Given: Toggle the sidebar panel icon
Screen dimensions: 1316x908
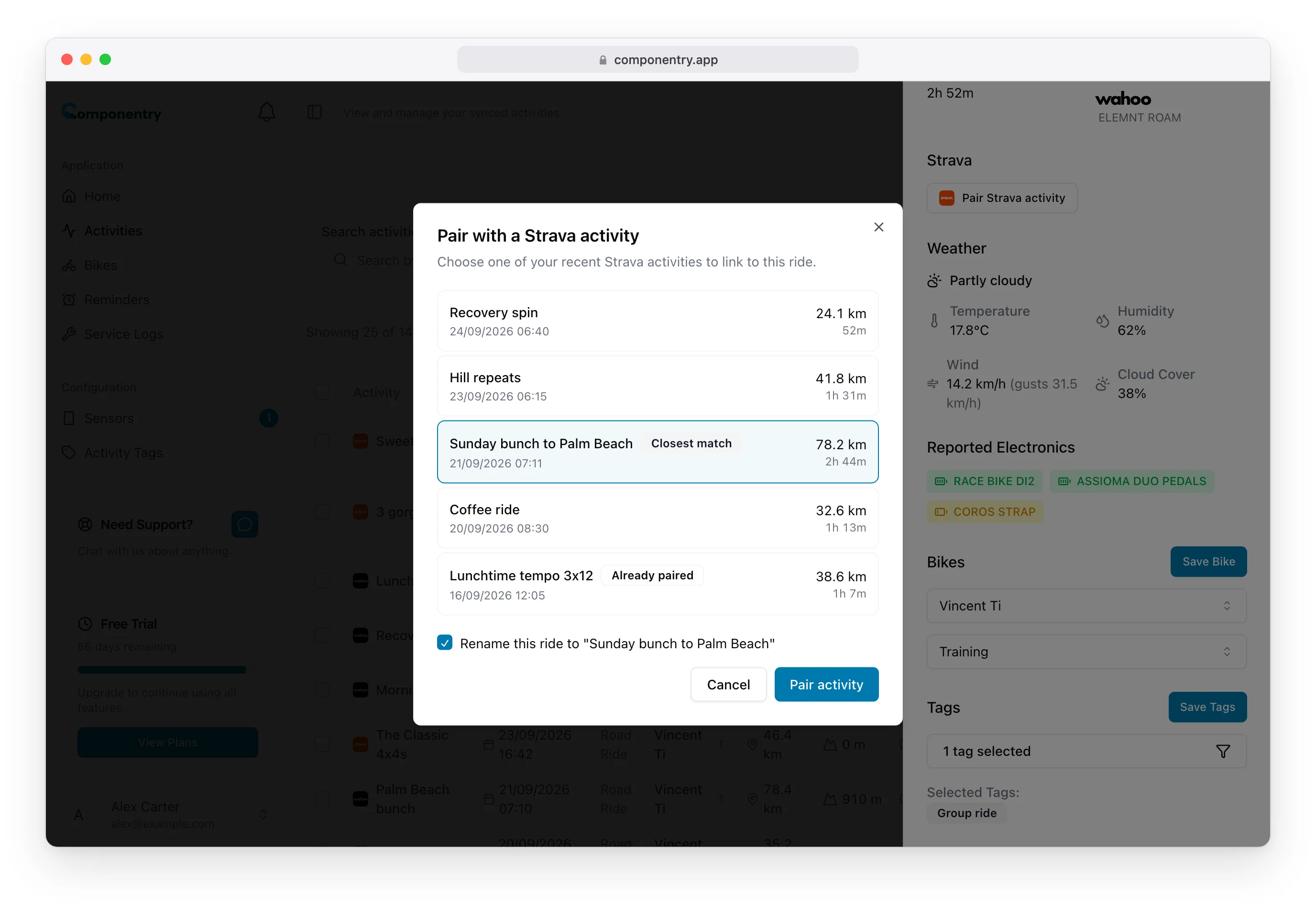Looking at the screenshot, I should click(x=315, y=112).
